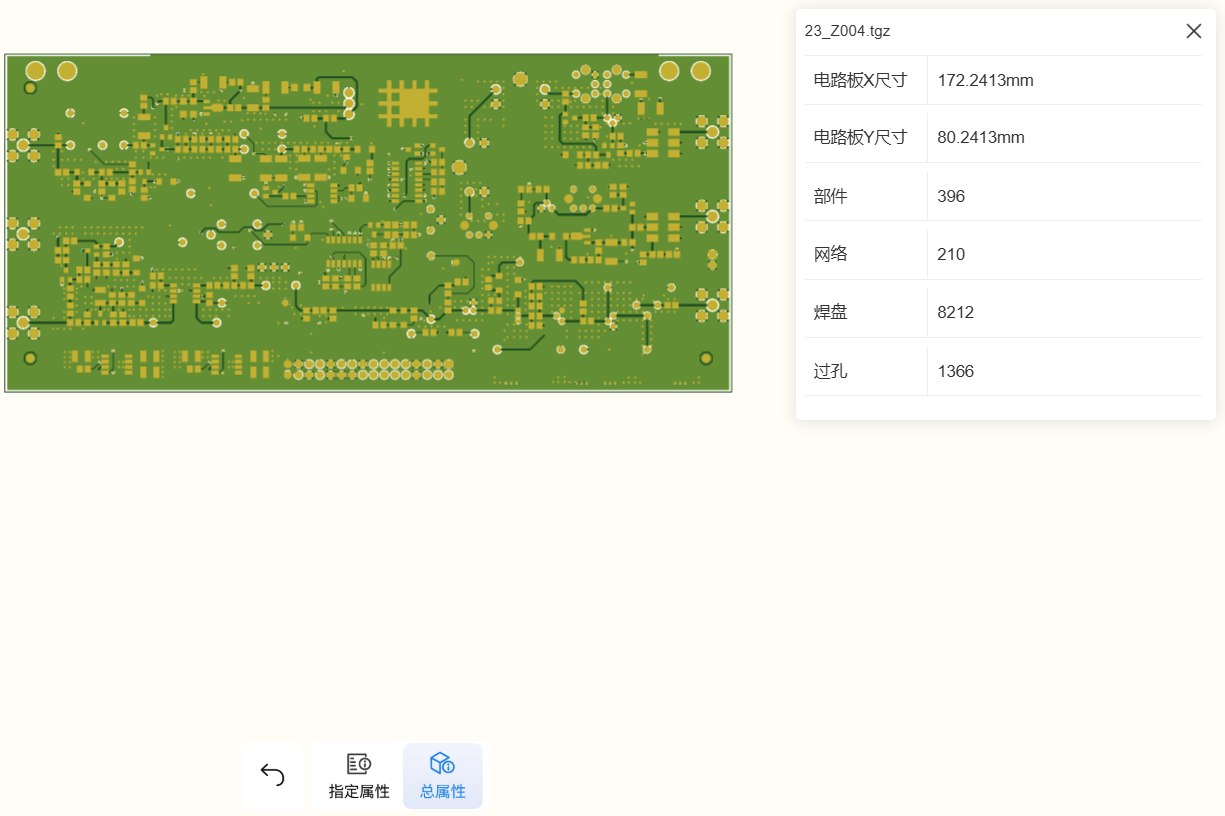This screenshot has height=816, width=1225.
Task: Click the large square grid pad on PCB
Action: pos(408,102)
